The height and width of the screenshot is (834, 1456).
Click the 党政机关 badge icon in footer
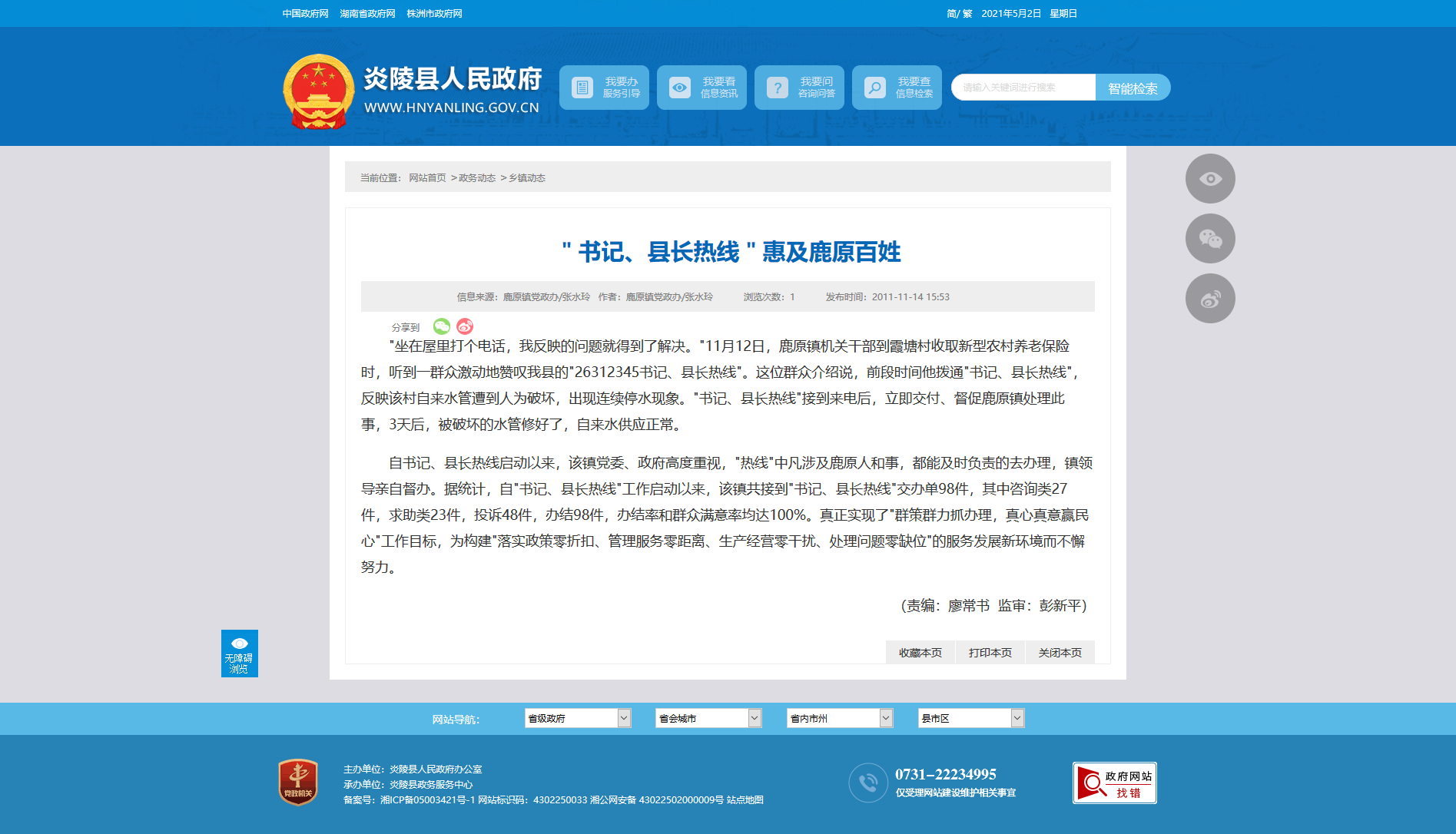coord(298,783)
